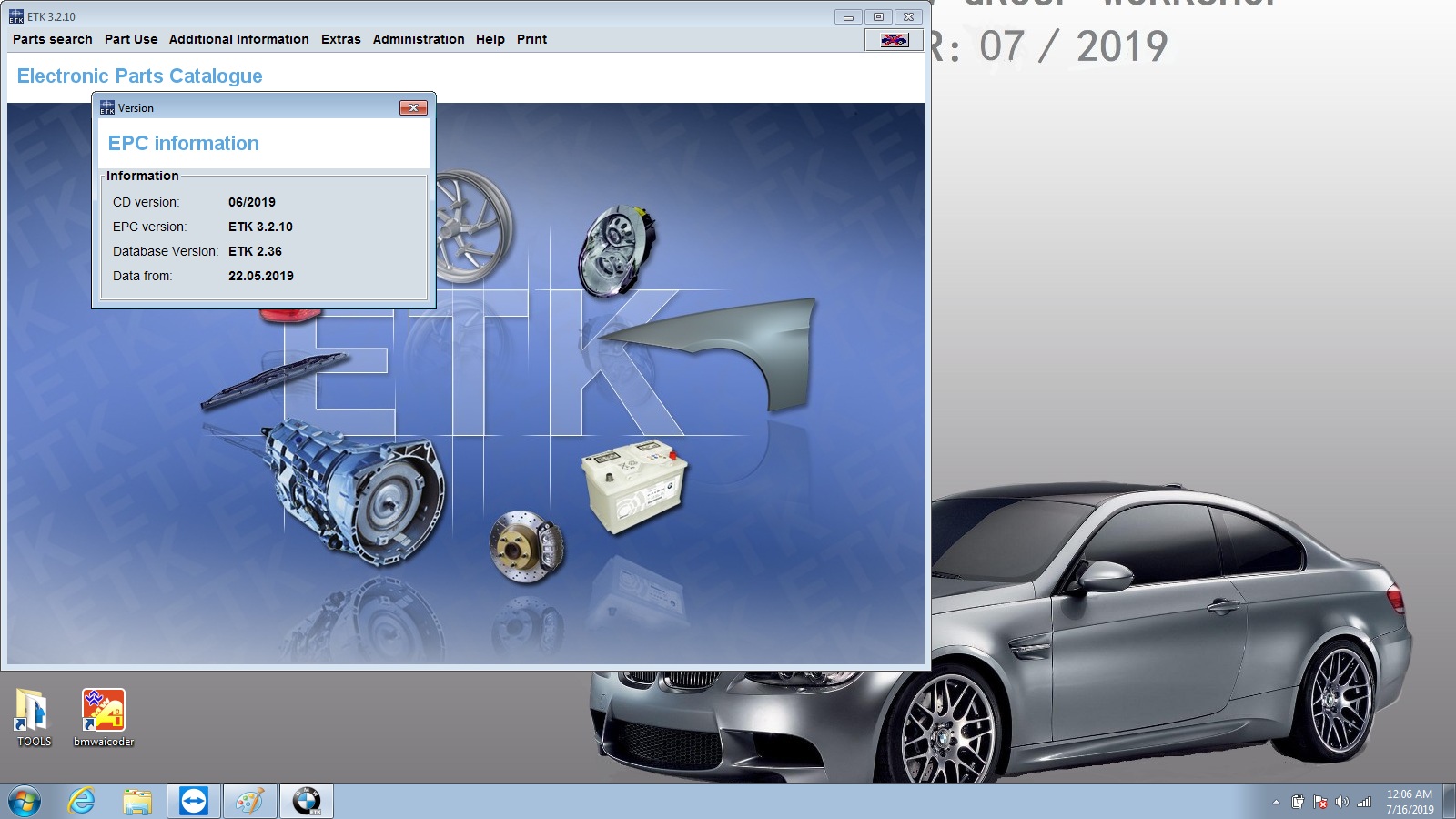The height and width of the screenshot is (819, 1456).
Task: Minimize the ETK 3.2.10 window
Action: 848,16
